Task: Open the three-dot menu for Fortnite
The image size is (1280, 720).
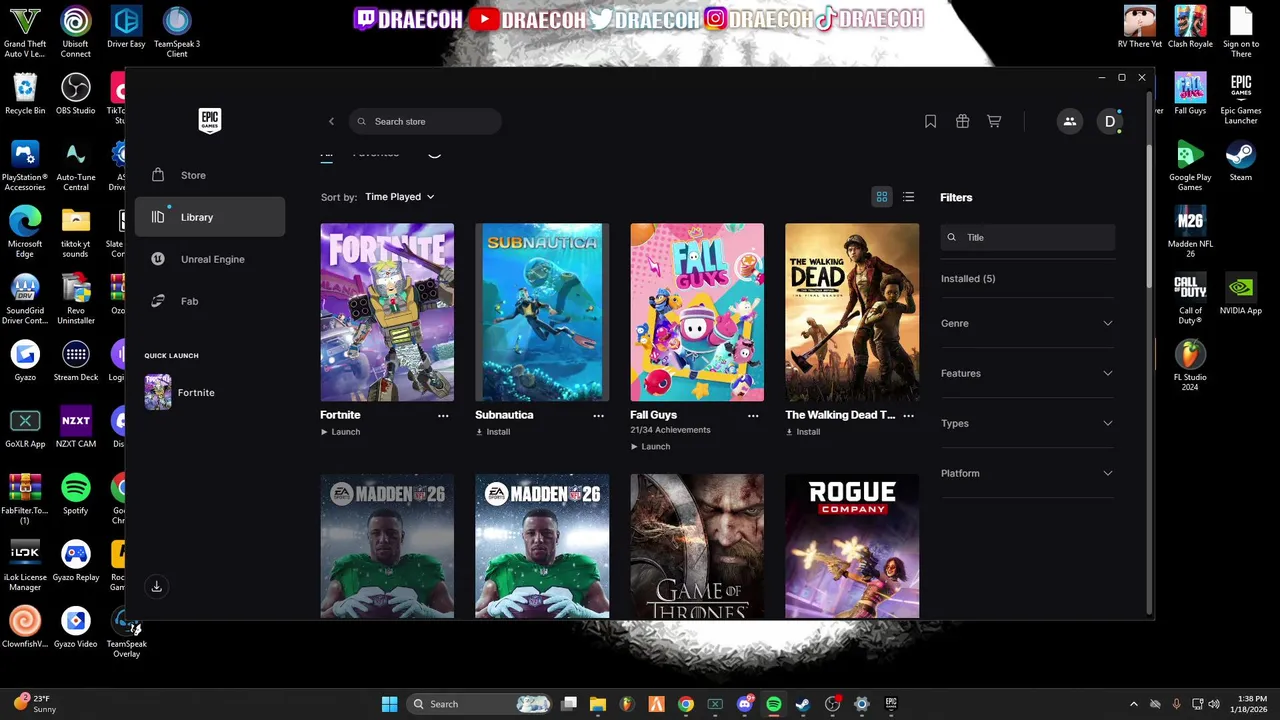Action: pyautogui.click(x=443, y=415)
